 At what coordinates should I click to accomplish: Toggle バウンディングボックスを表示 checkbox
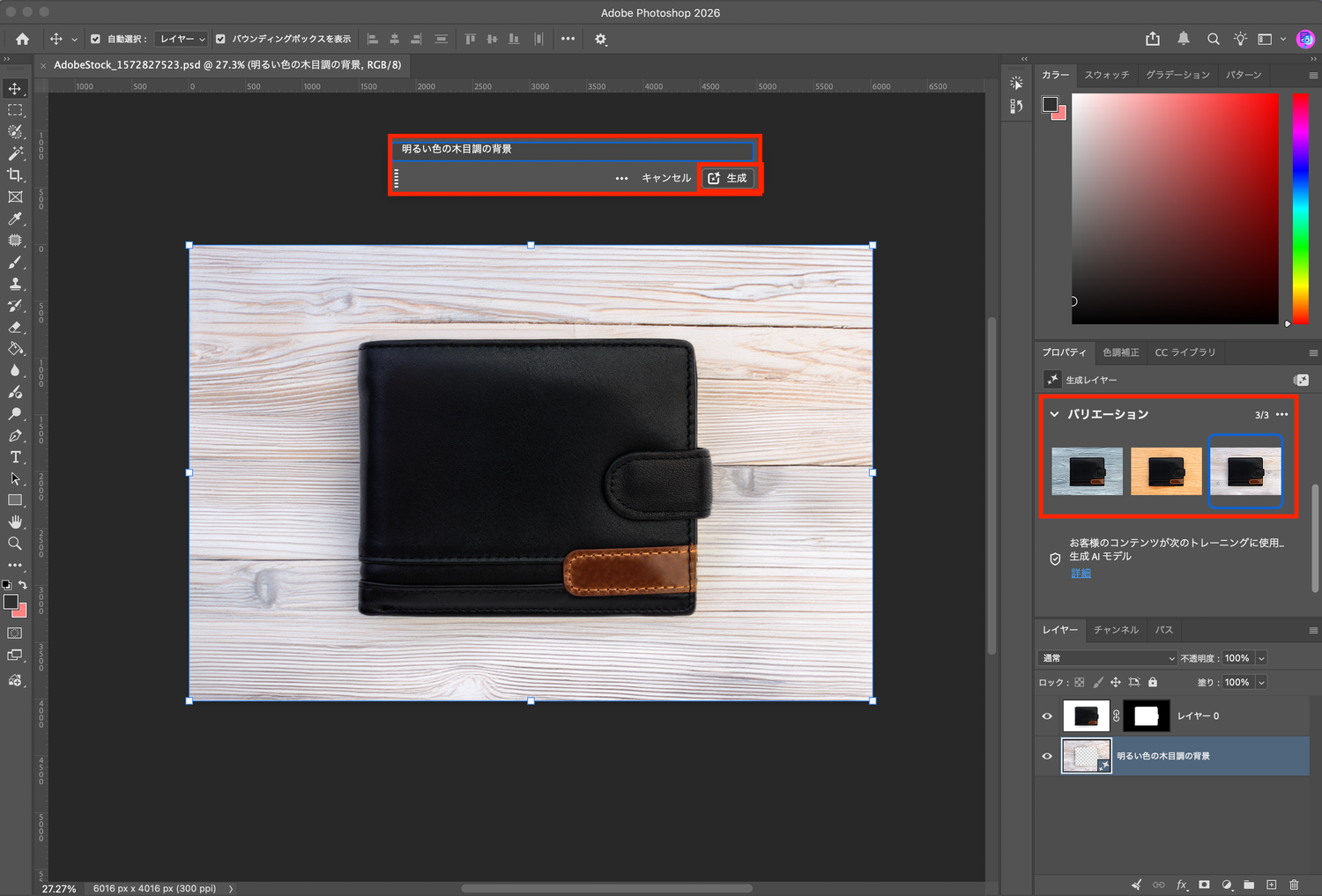click(x=220, y=39)
